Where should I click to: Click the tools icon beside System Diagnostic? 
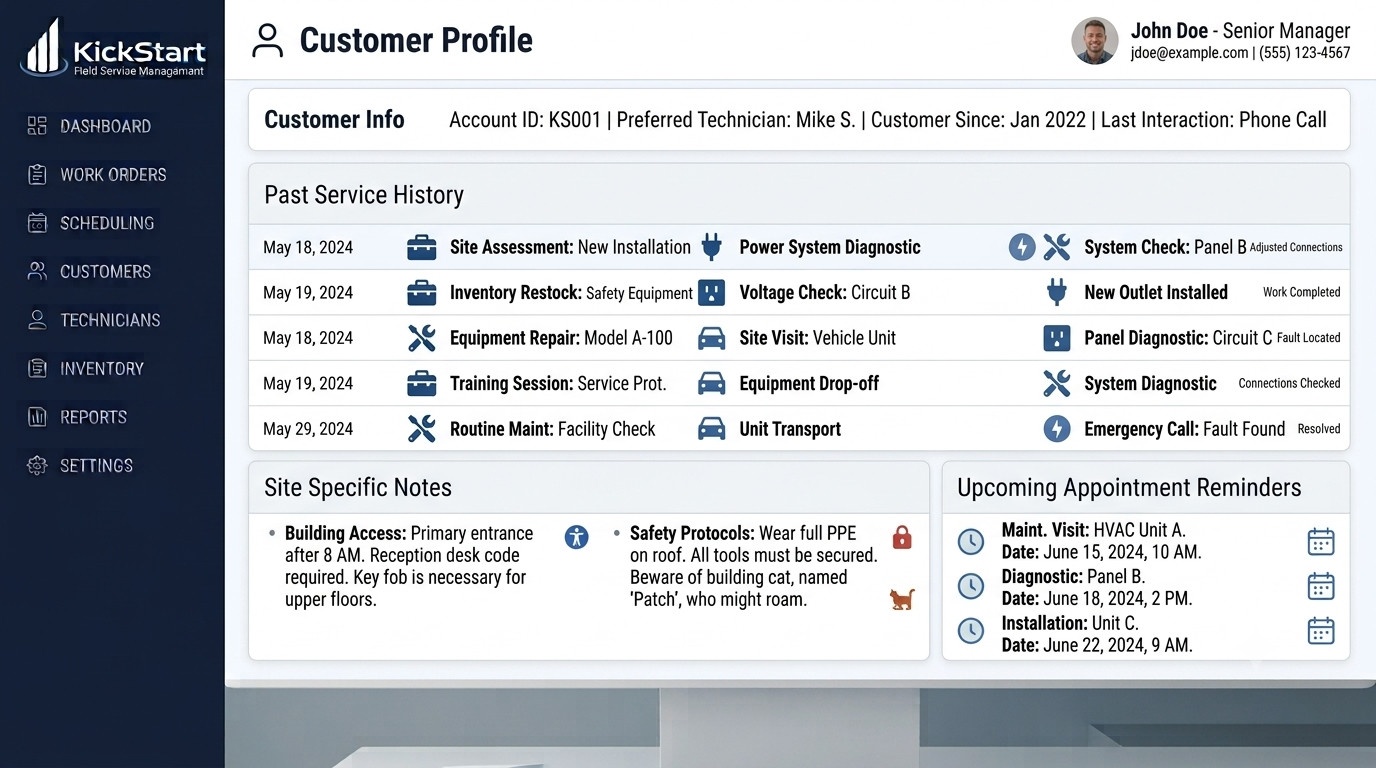pyautogui.click(x=1057, y=383)
